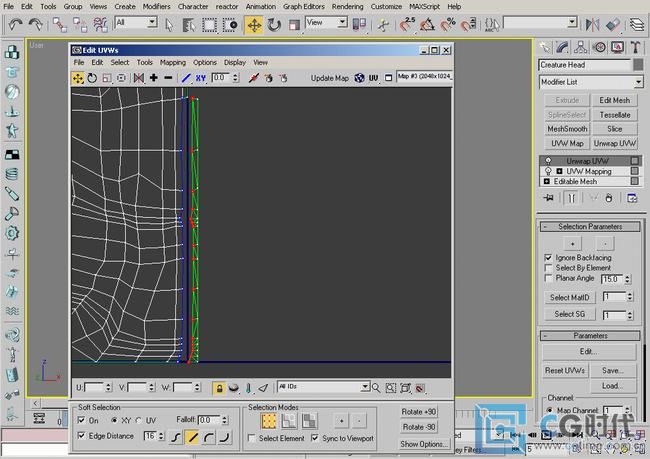The image size is (650, 459).
Task: Click Undo arrow in main toolbar
Action: pyautogui.click(x=15, y=25)
